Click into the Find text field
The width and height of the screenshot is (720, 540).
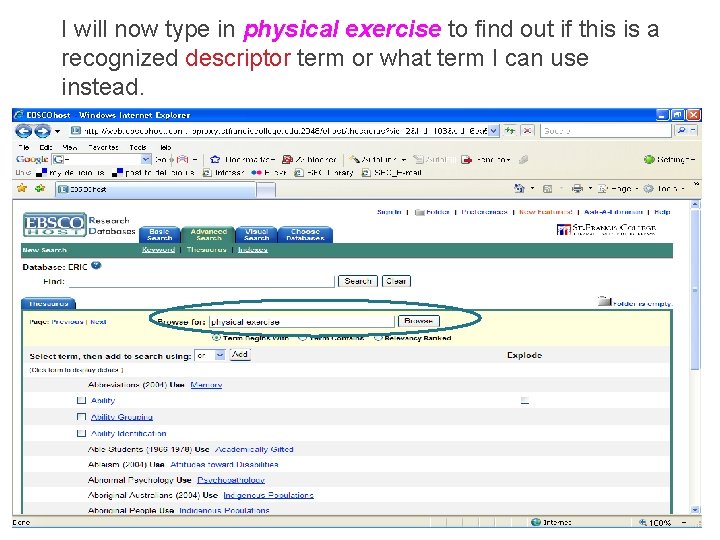tap(202, 281)
